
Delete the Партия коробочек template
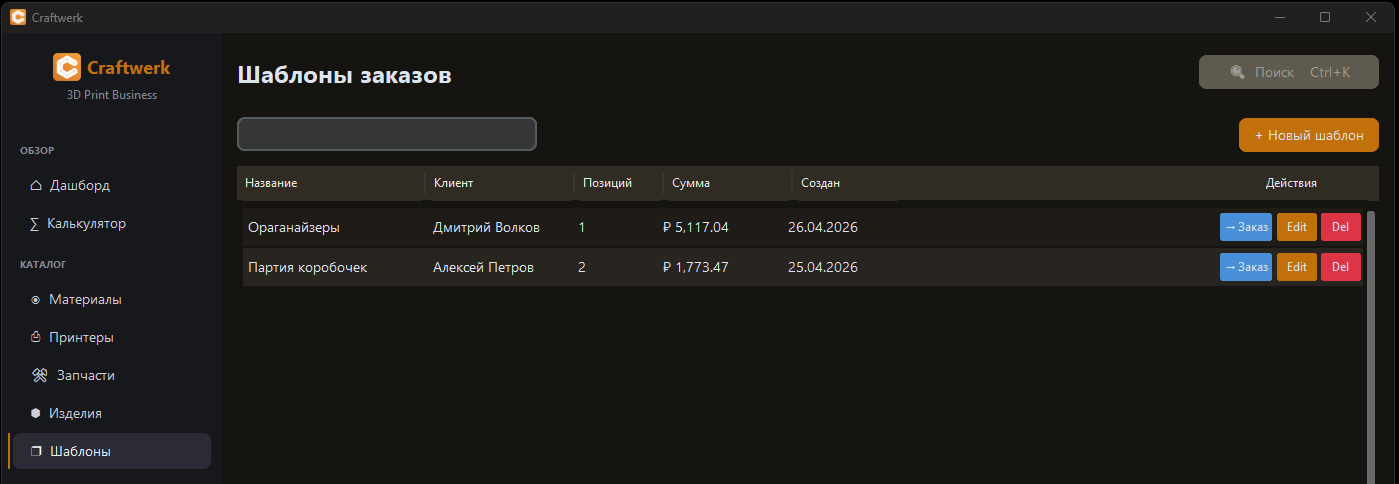point(1340,267)
